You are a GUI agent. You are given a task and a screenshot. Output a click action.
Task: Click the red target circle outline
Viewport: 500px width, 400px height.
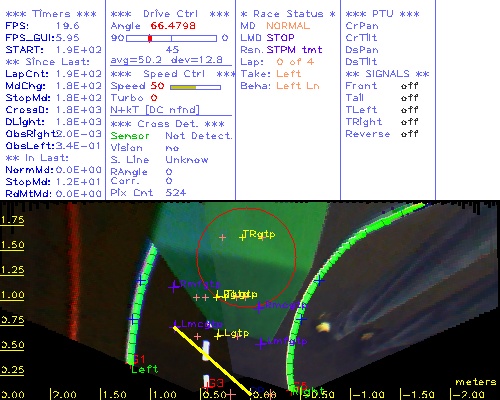246,258
